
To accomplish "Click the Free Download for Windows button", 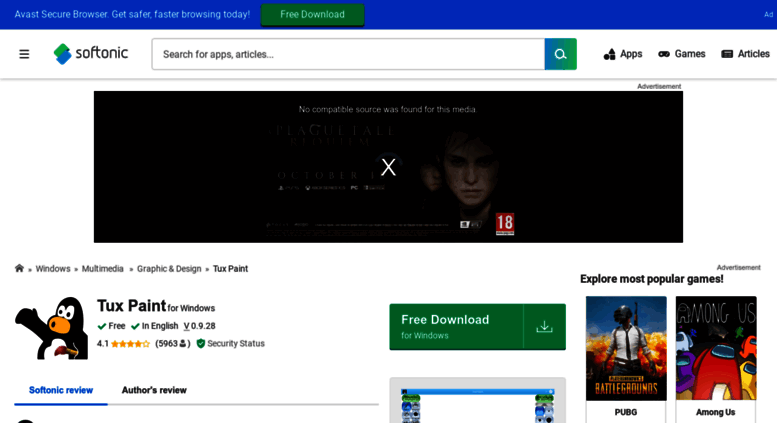I will point(477,327).
